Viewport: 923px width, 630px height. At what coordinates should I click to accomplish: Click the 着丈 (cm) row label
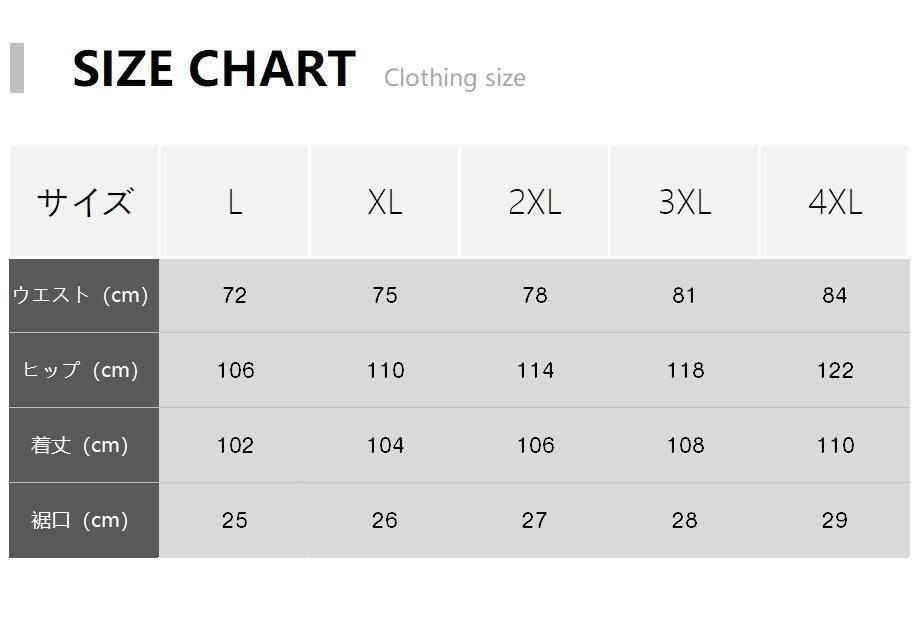[x=81, y=445]
